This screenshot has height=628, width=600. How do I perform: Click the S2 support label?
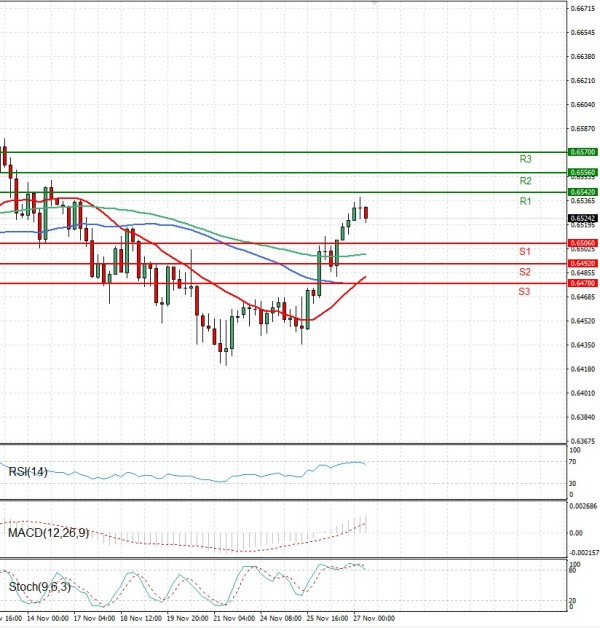[524, 272]
